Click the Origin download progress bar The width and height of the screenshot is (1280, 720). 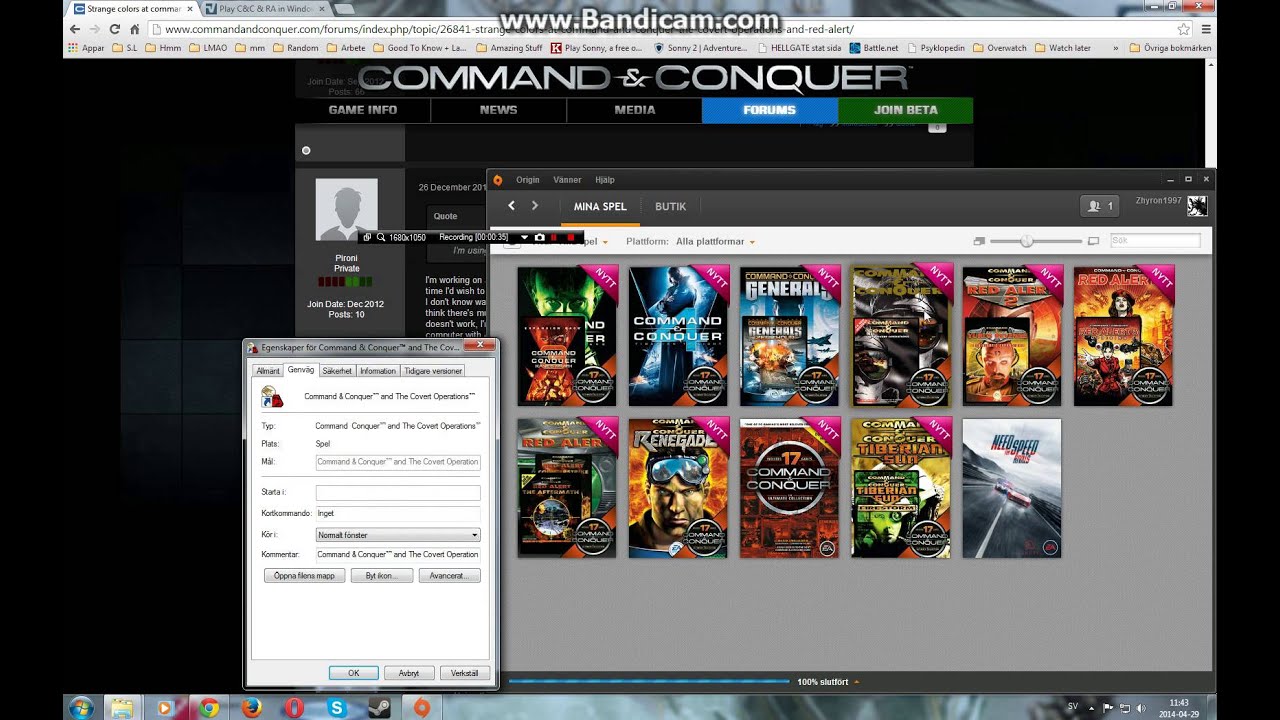pos(649,682)
